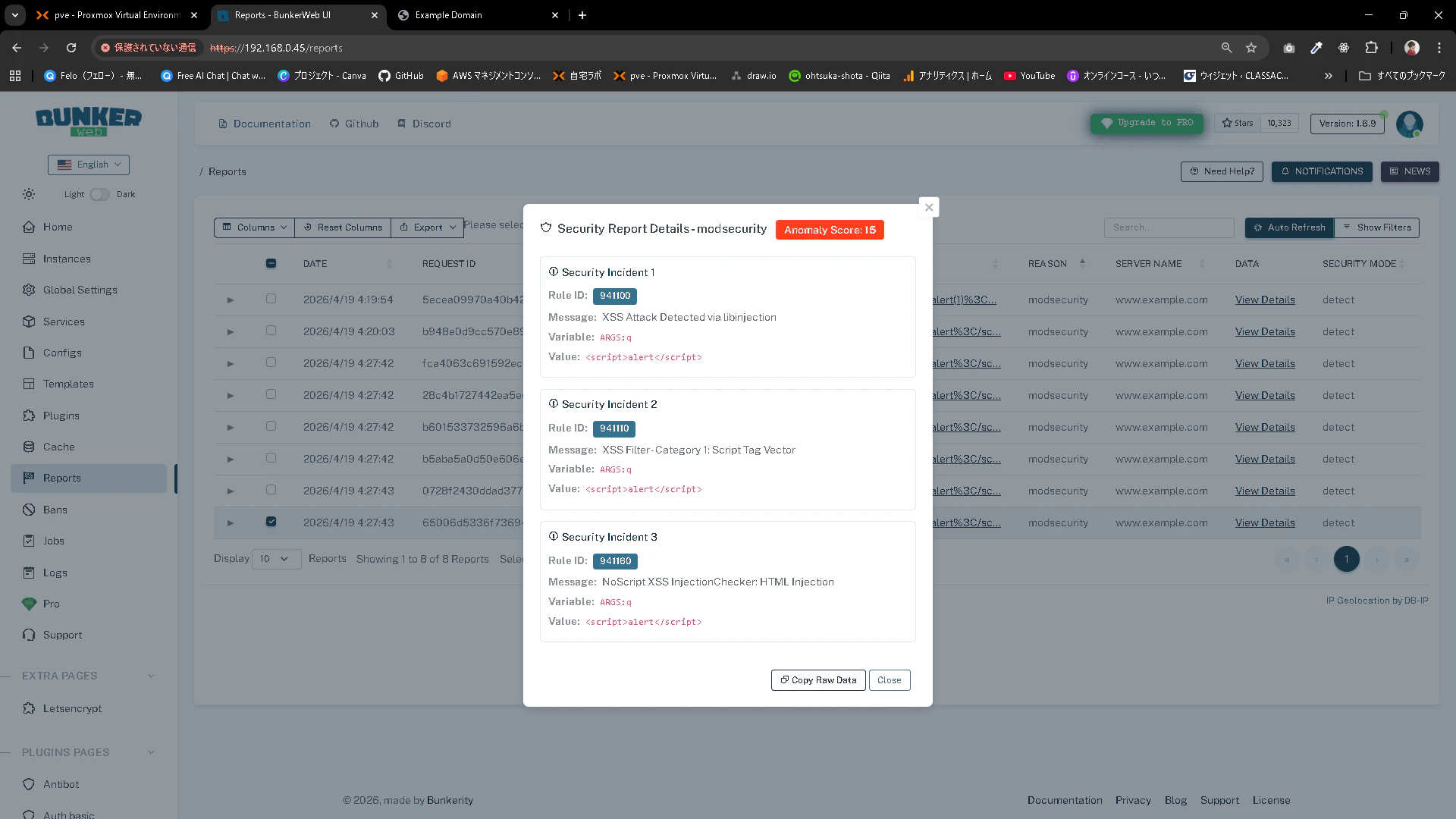1456x819 pixels.
Task: Click the Upgrade to PRO button
Action: pyautogui.click(x=1147, y=123)
